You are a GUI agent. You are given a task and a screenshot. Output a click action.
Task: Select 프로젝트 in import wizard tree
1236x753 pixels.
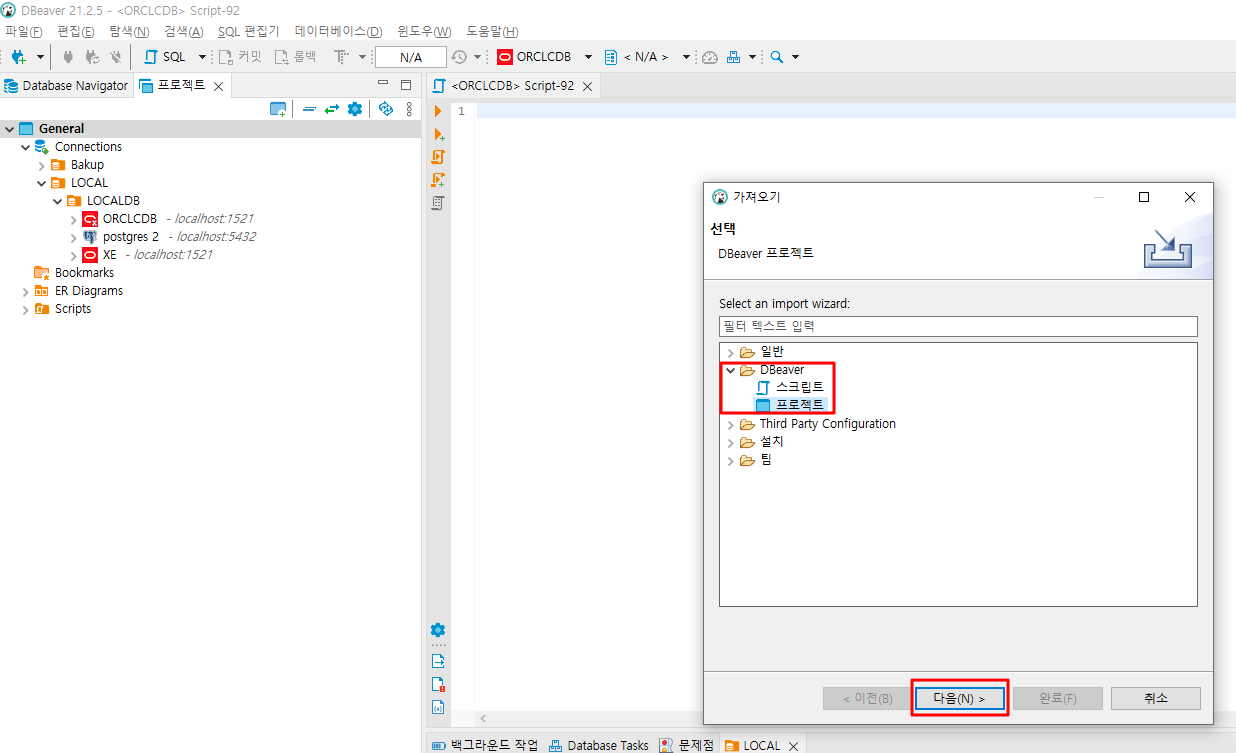[790, 405]
